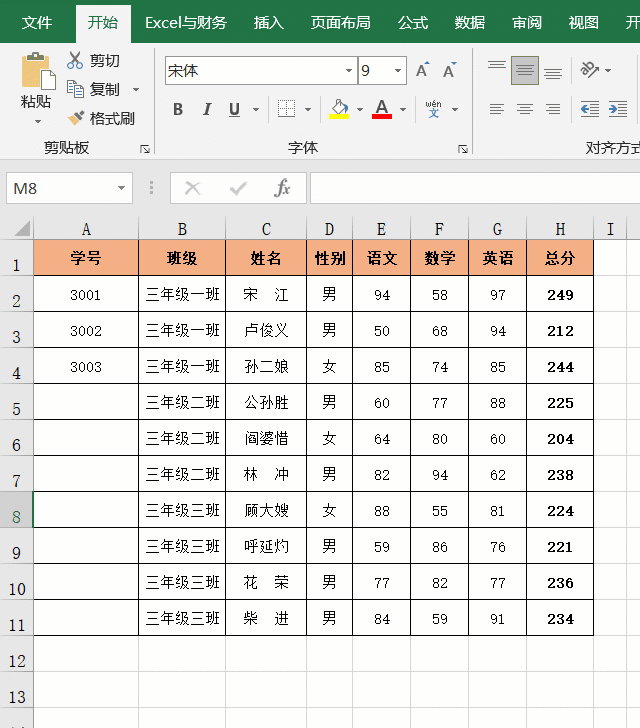Apply yellow fill color bucket
640x728 pixels.
(339, 109)
